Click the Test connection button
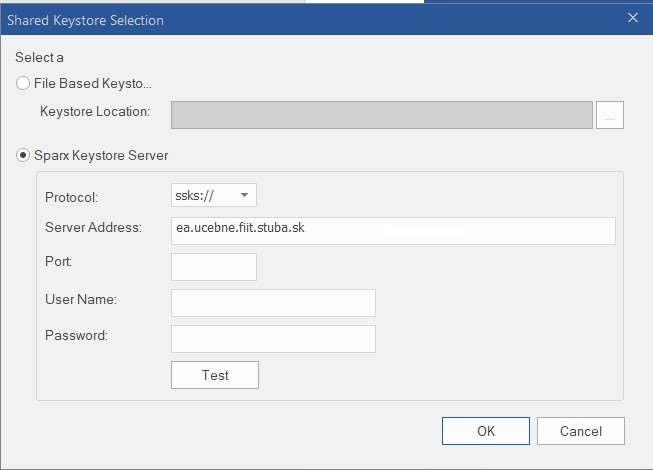 tap(215, 375)
